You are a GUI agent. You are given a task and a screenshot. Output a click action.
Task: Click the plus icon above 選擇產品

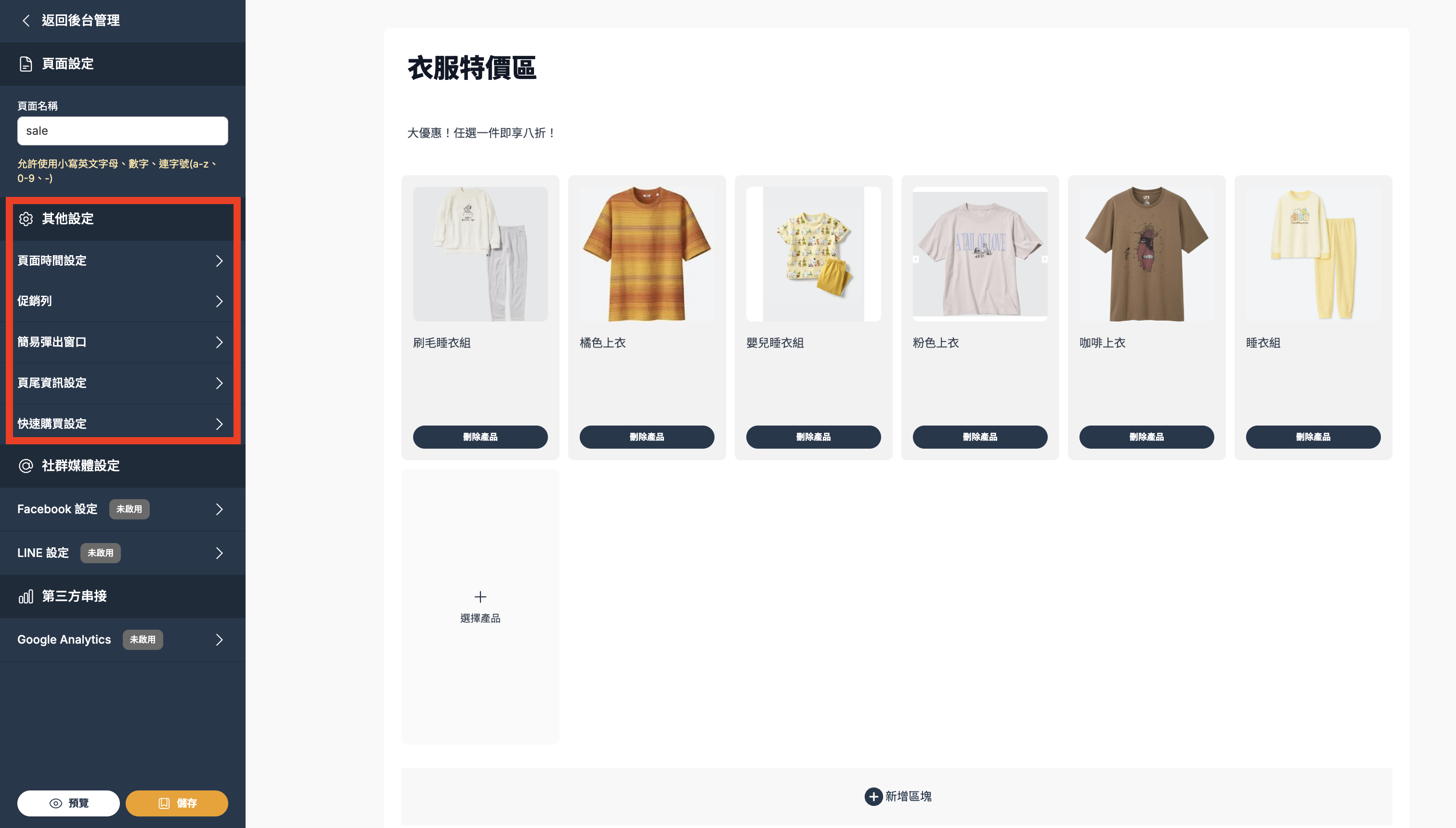tap(480, 596)
